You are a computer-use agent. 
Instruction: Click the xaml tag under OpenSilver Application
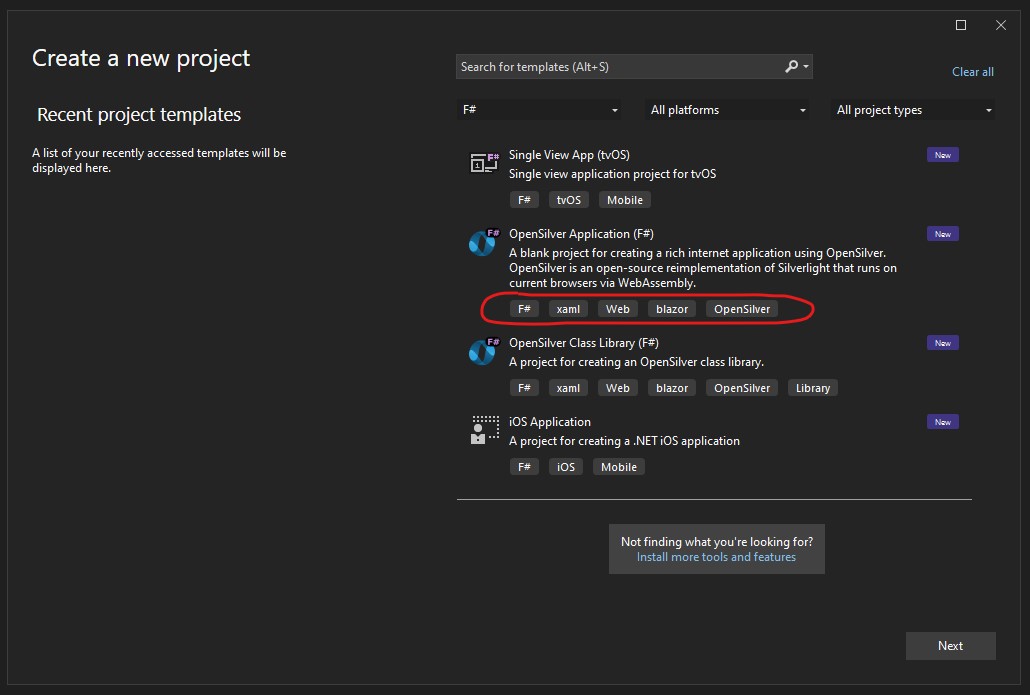tap(568, 308)
